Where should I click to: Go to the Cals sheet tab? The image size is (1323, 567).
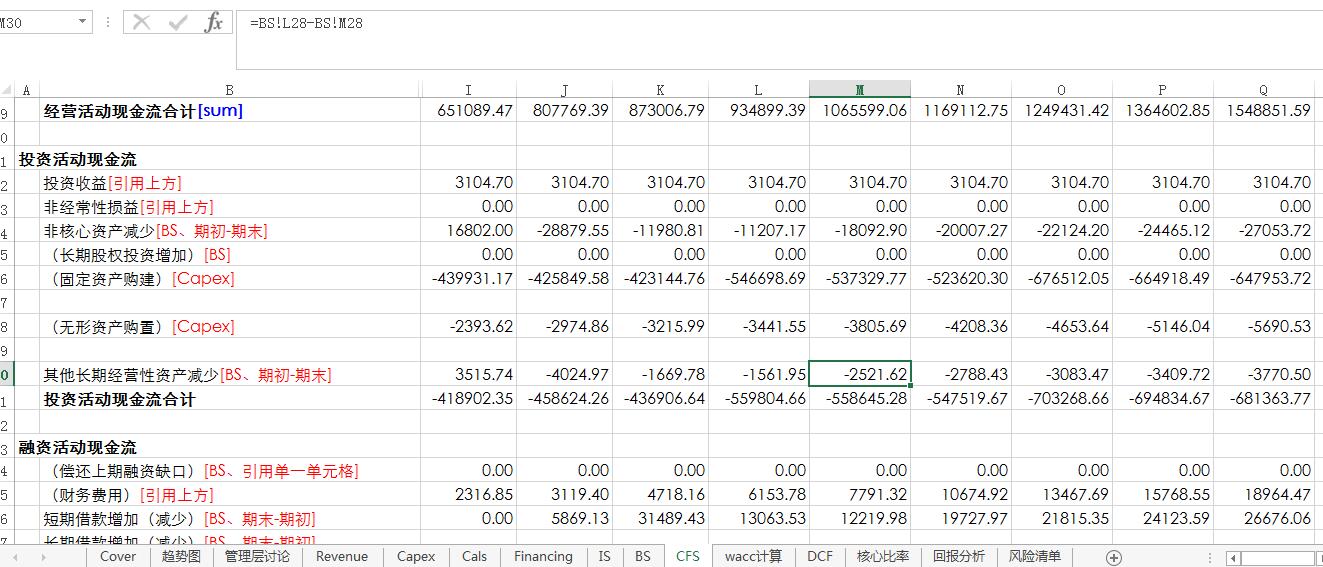[475, 557]
